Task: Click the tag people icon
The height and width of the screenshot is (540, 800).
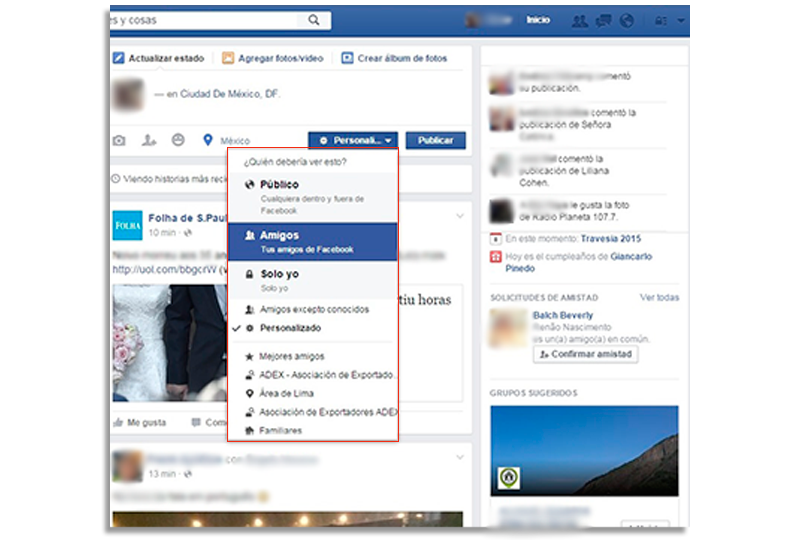Action: tap(149, 141)
